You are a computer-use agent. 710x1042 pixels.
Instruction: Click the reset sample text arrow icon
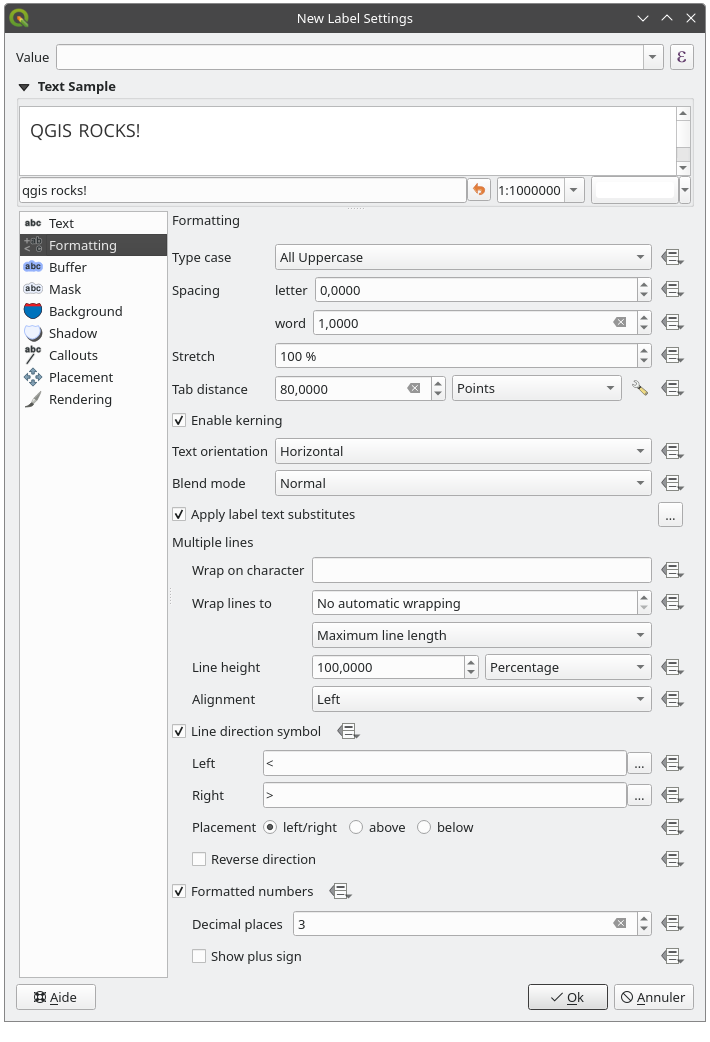(480, 190)
